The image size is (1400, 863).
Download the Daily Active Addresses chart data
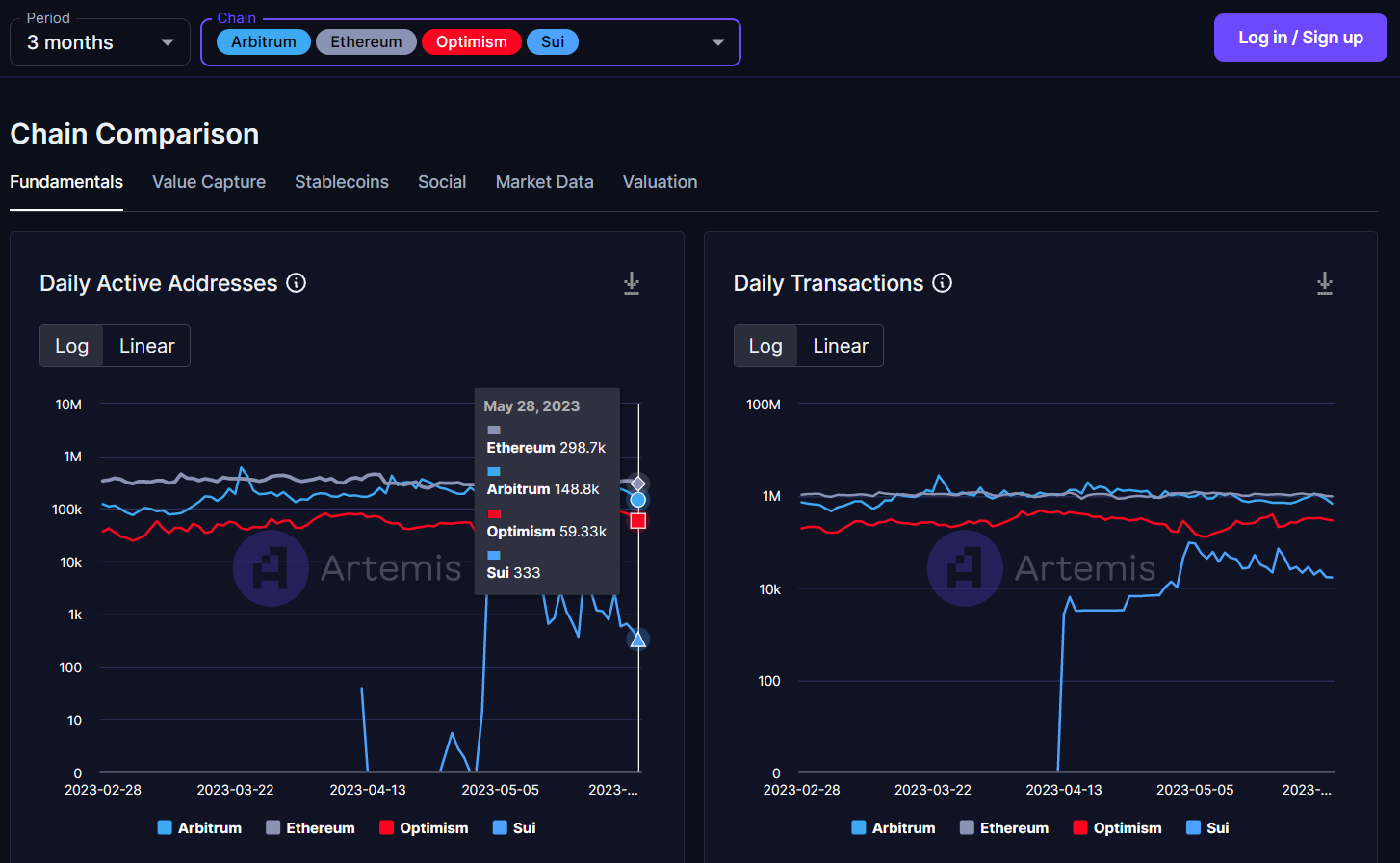coord(632,283)
